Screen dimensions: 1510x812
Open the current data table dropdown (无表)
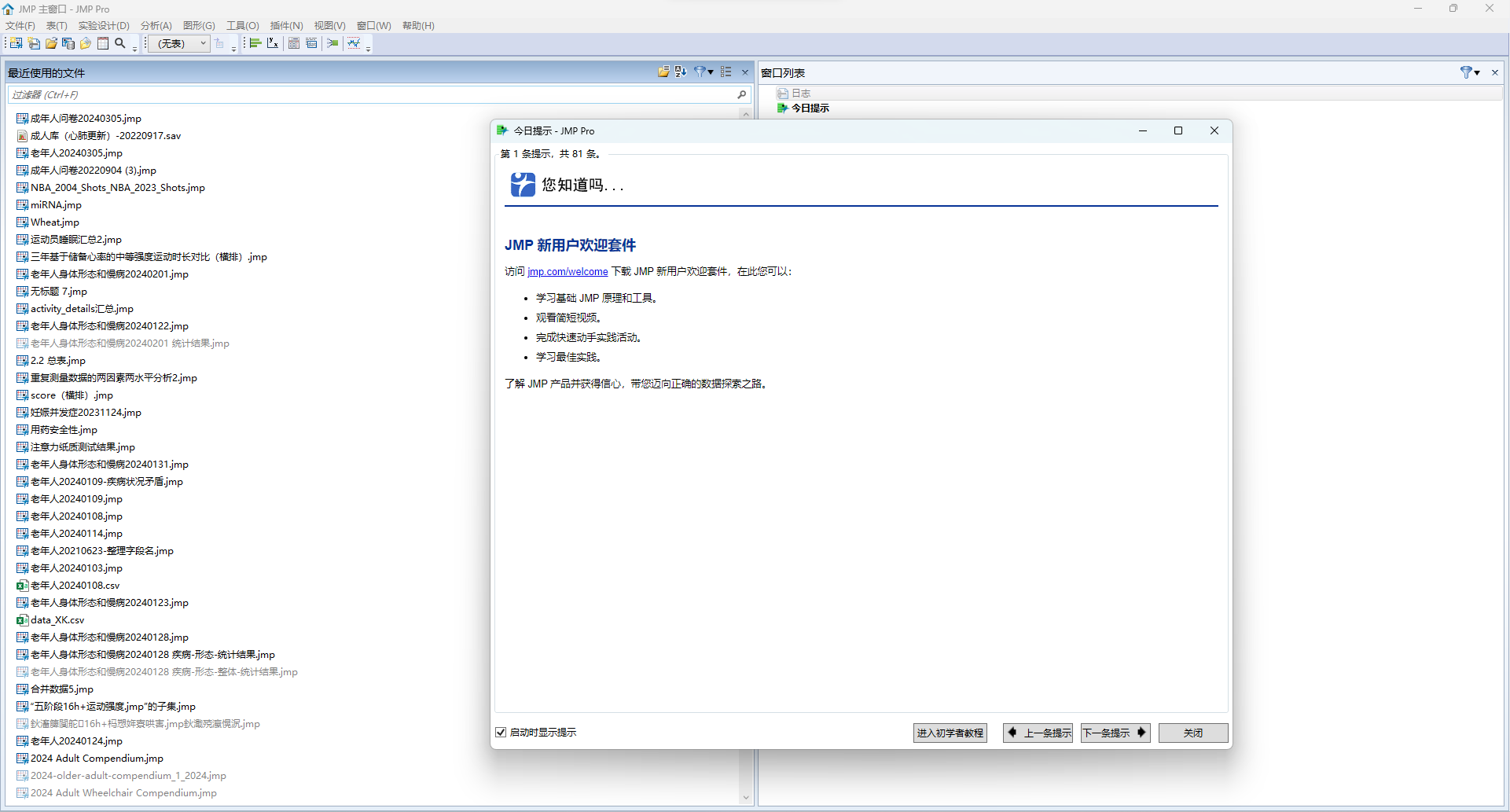179,43
